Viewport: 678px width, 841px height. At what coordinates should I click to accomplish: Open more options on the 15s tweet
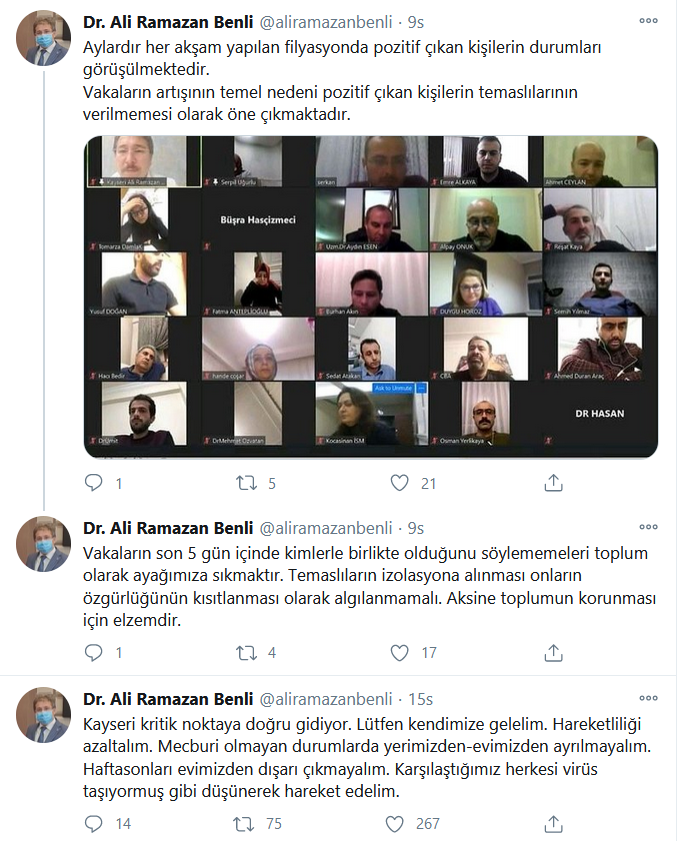(648, 698)
